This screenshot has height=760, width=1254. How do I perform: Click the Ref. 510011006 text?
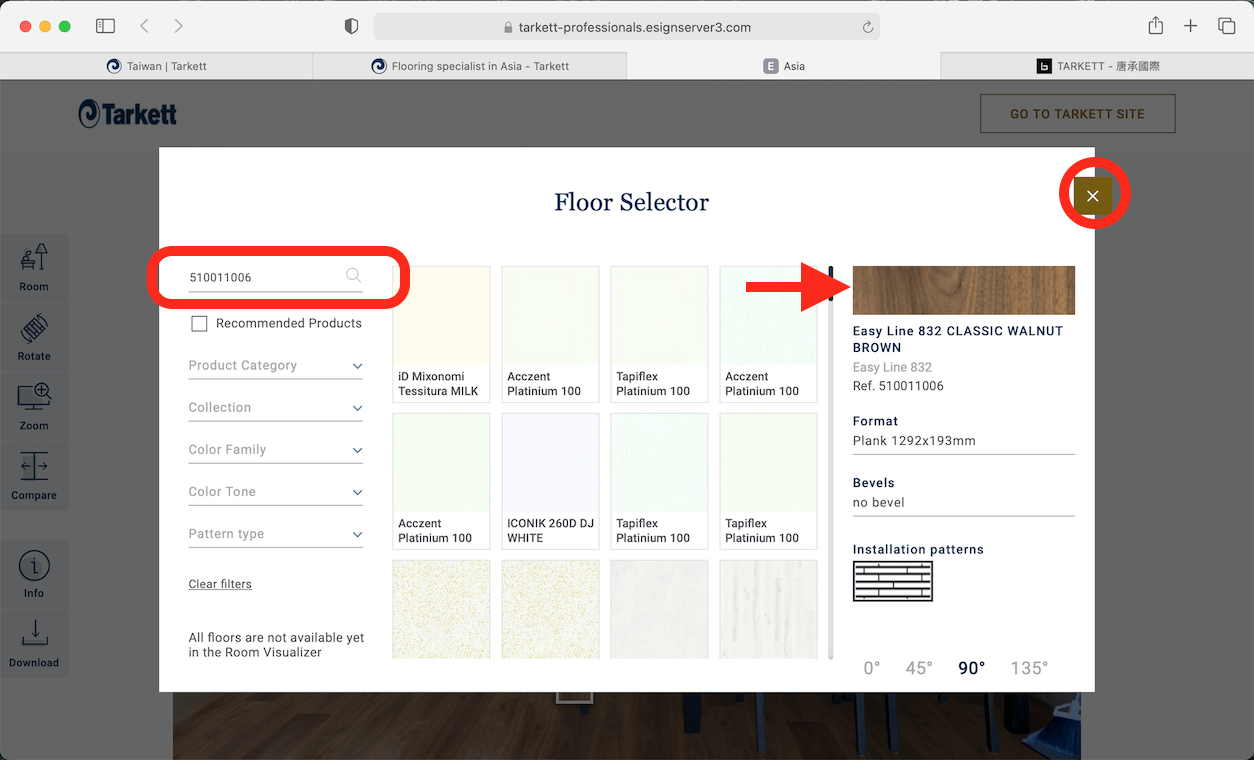pyautogui.click(x=898, y=386)
